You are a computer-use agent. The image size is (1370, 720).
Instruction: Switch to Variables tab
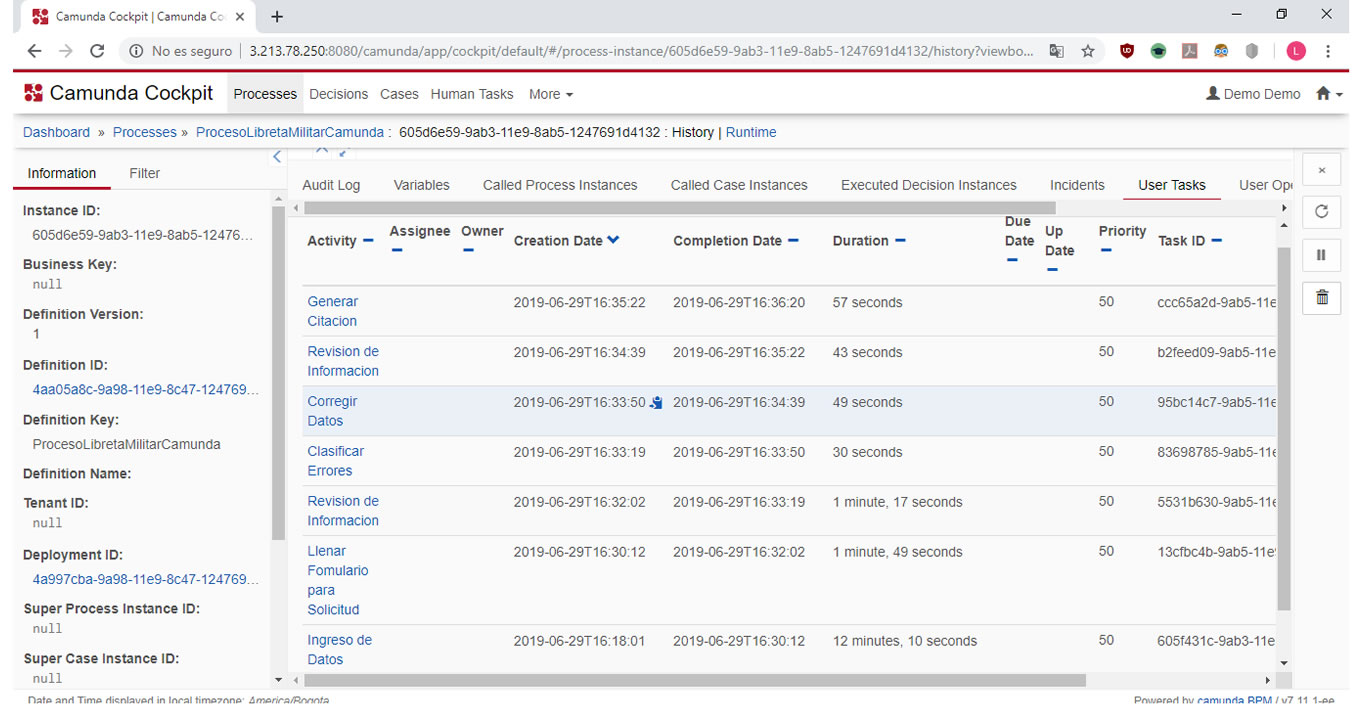421,185
